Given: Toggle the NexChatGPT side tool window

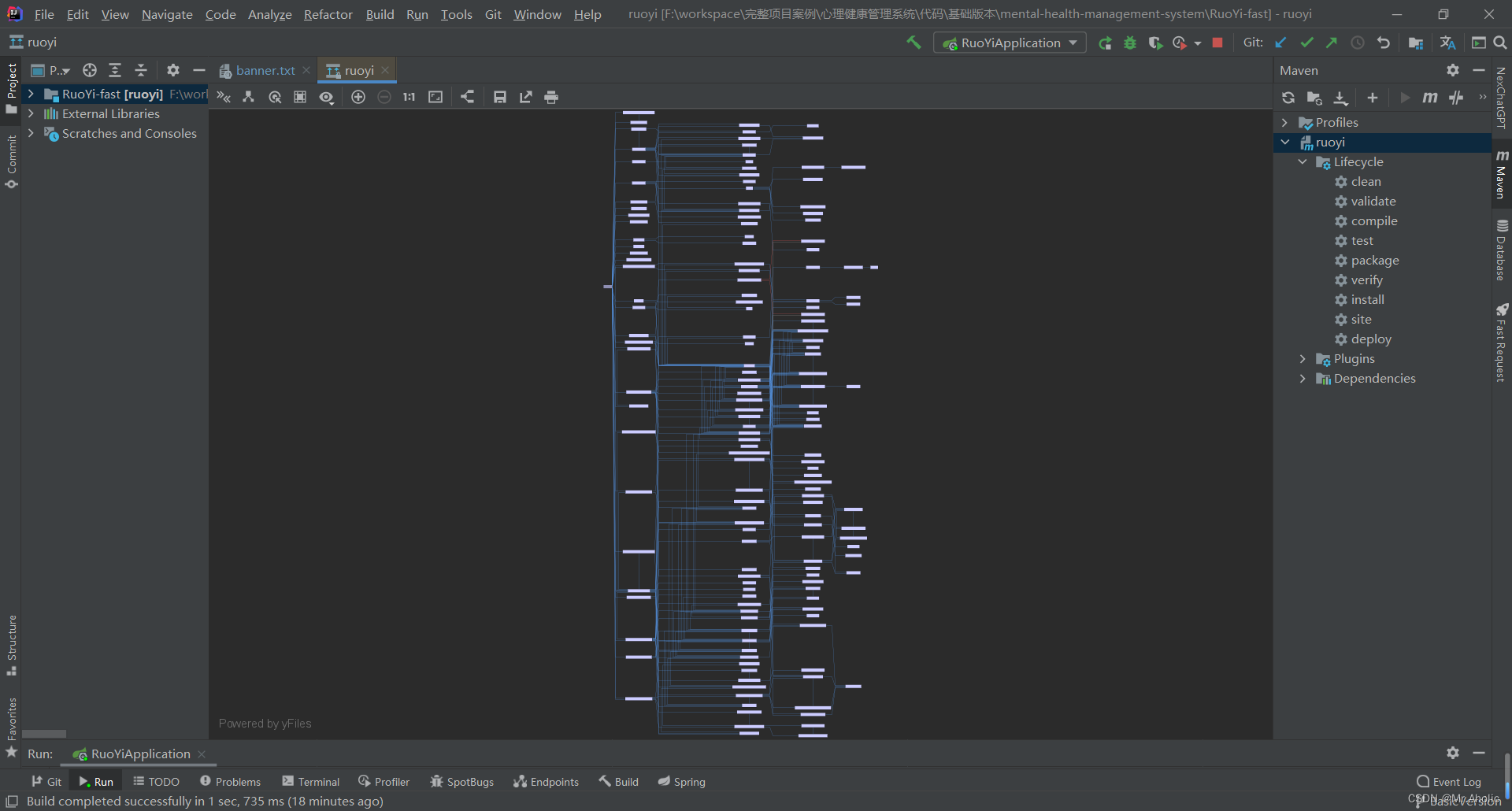Looking at the screenshot, I should click(x=1501, y=98).
